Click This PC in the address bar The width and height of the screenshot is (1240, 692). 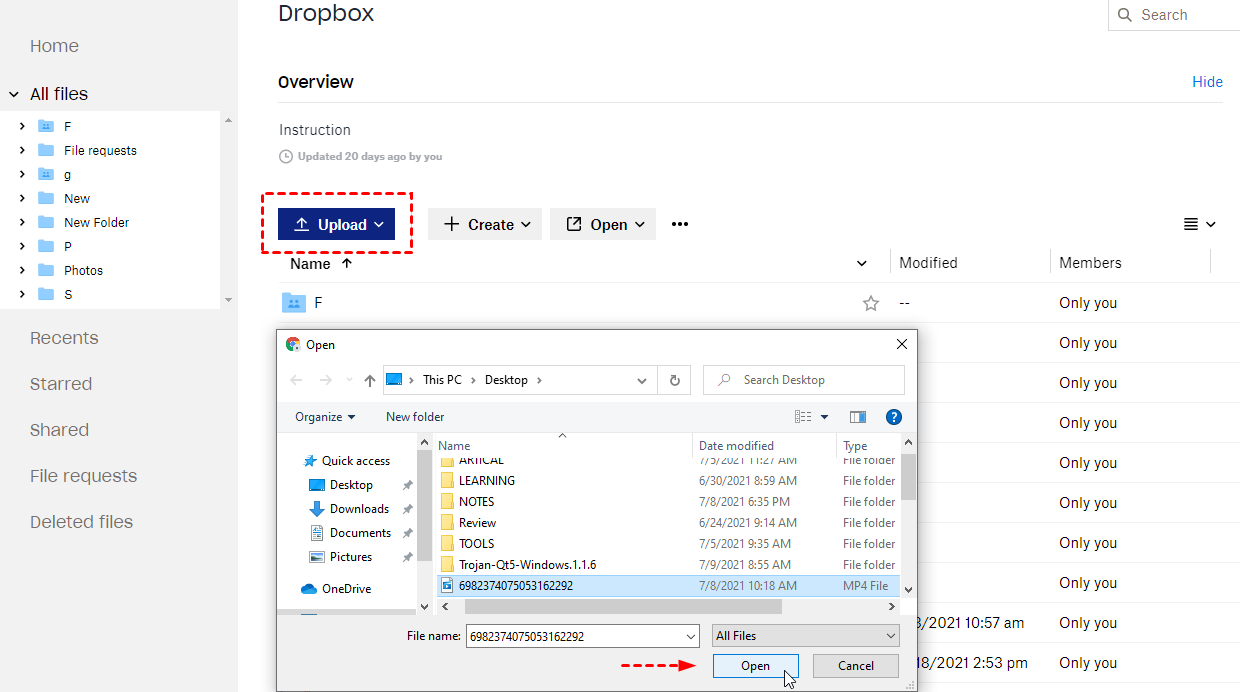tap(442, 380)
